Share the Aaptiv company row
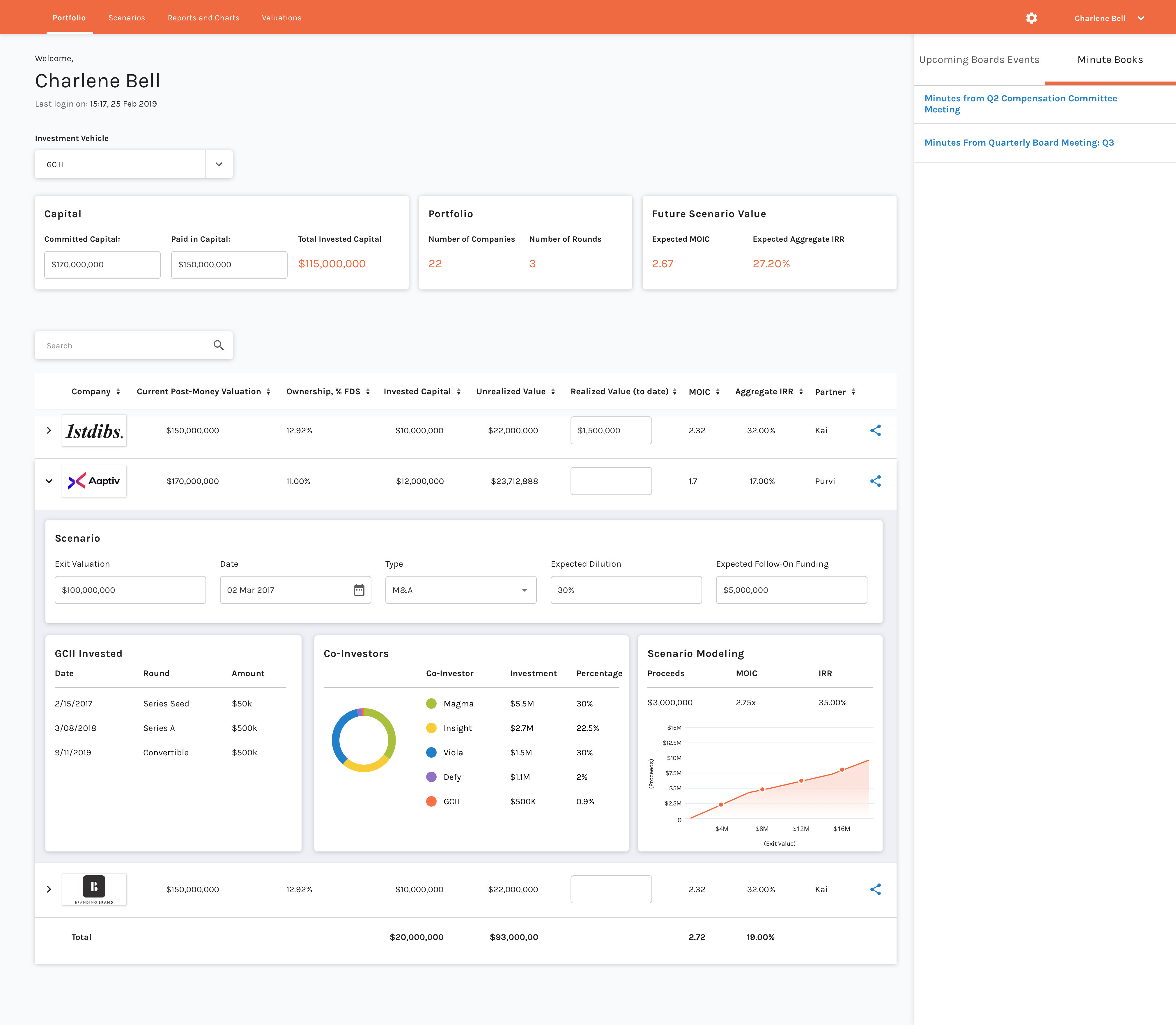1176x1025 pixels. tap(875, 481)
